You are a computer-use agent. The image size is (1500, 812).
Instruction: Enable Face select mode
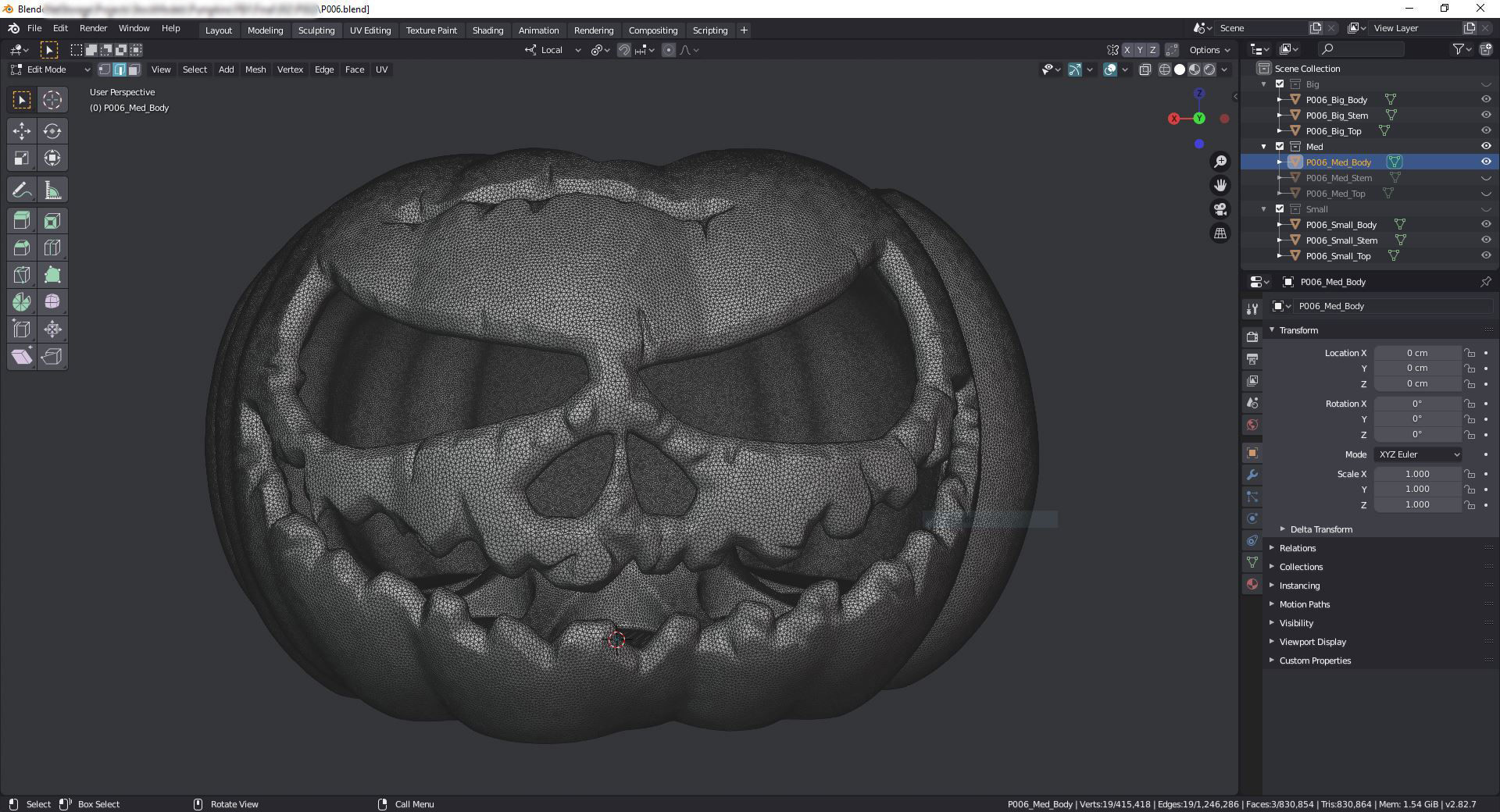click(x=134, y=69)
